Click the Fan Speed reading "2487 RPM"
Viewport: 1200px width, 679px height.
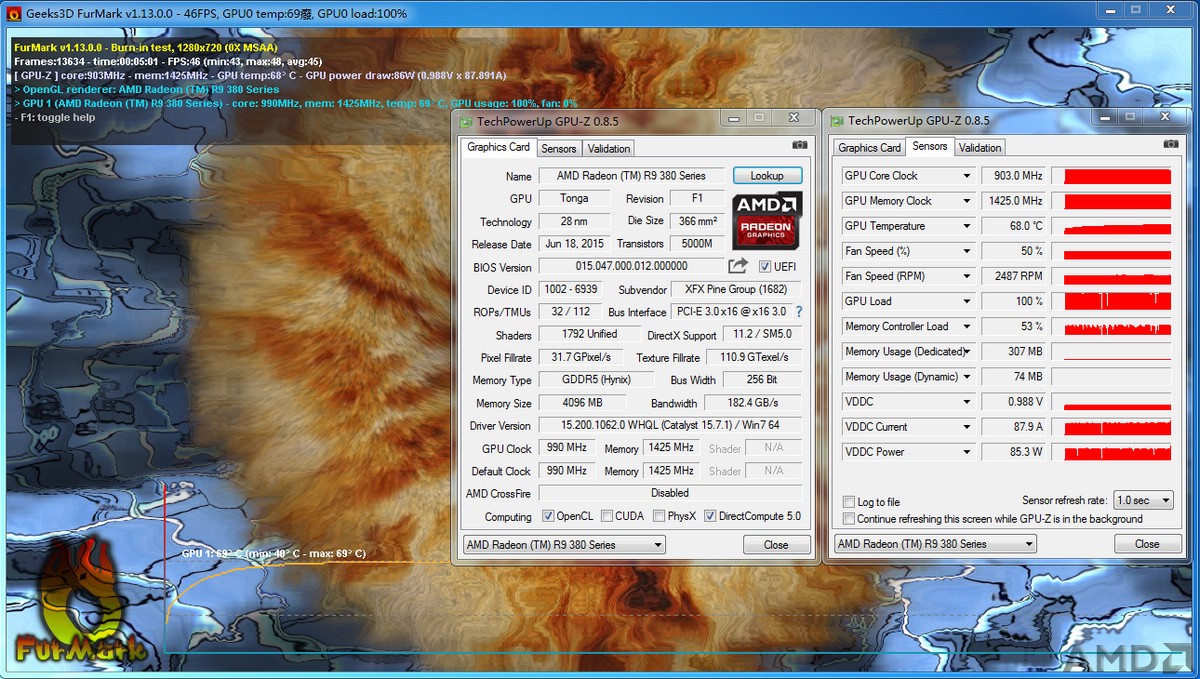(1014, 276)
